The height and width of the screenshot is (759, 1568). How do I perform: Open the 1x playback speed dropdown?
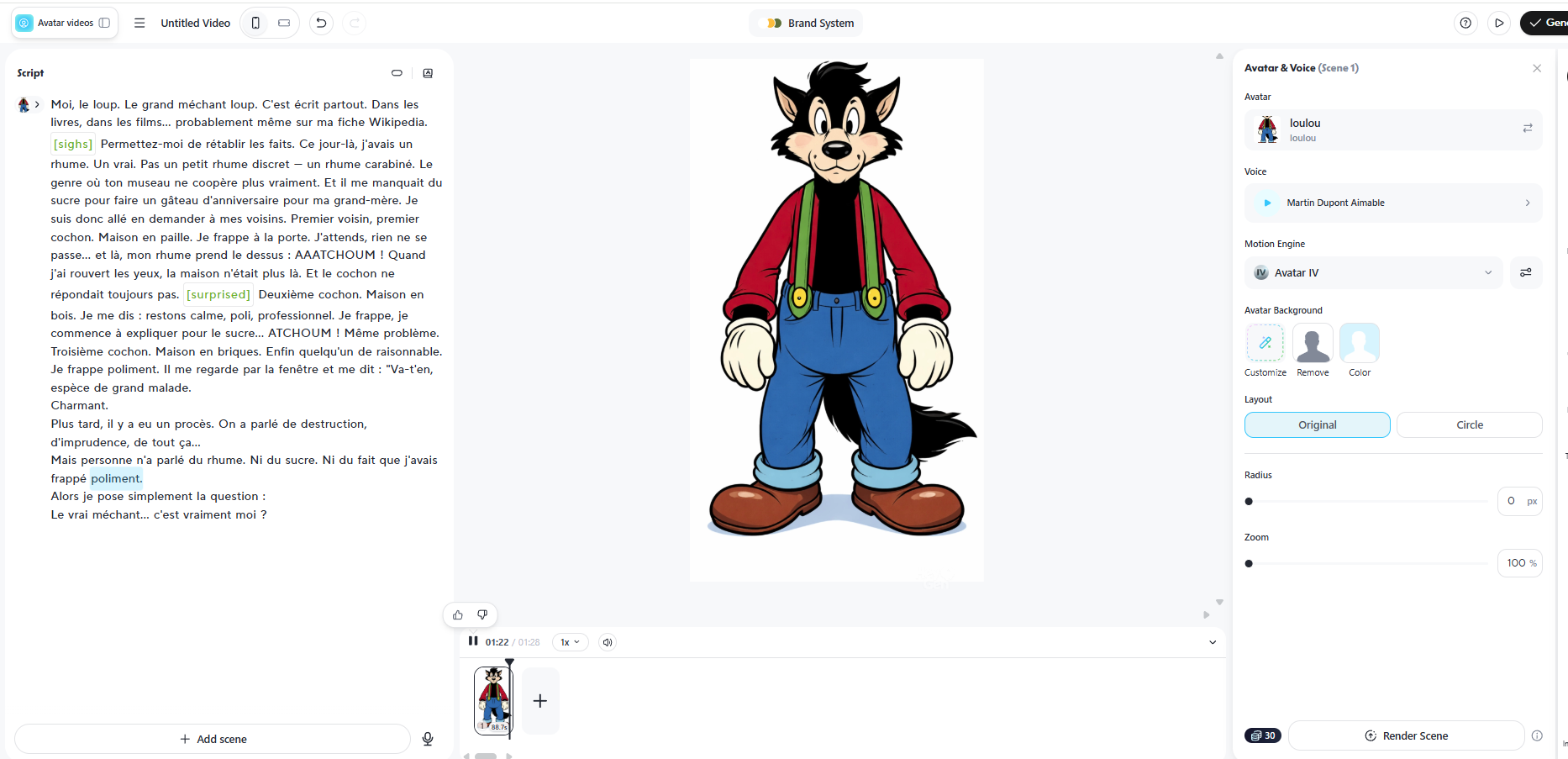[x=570, y=642]
